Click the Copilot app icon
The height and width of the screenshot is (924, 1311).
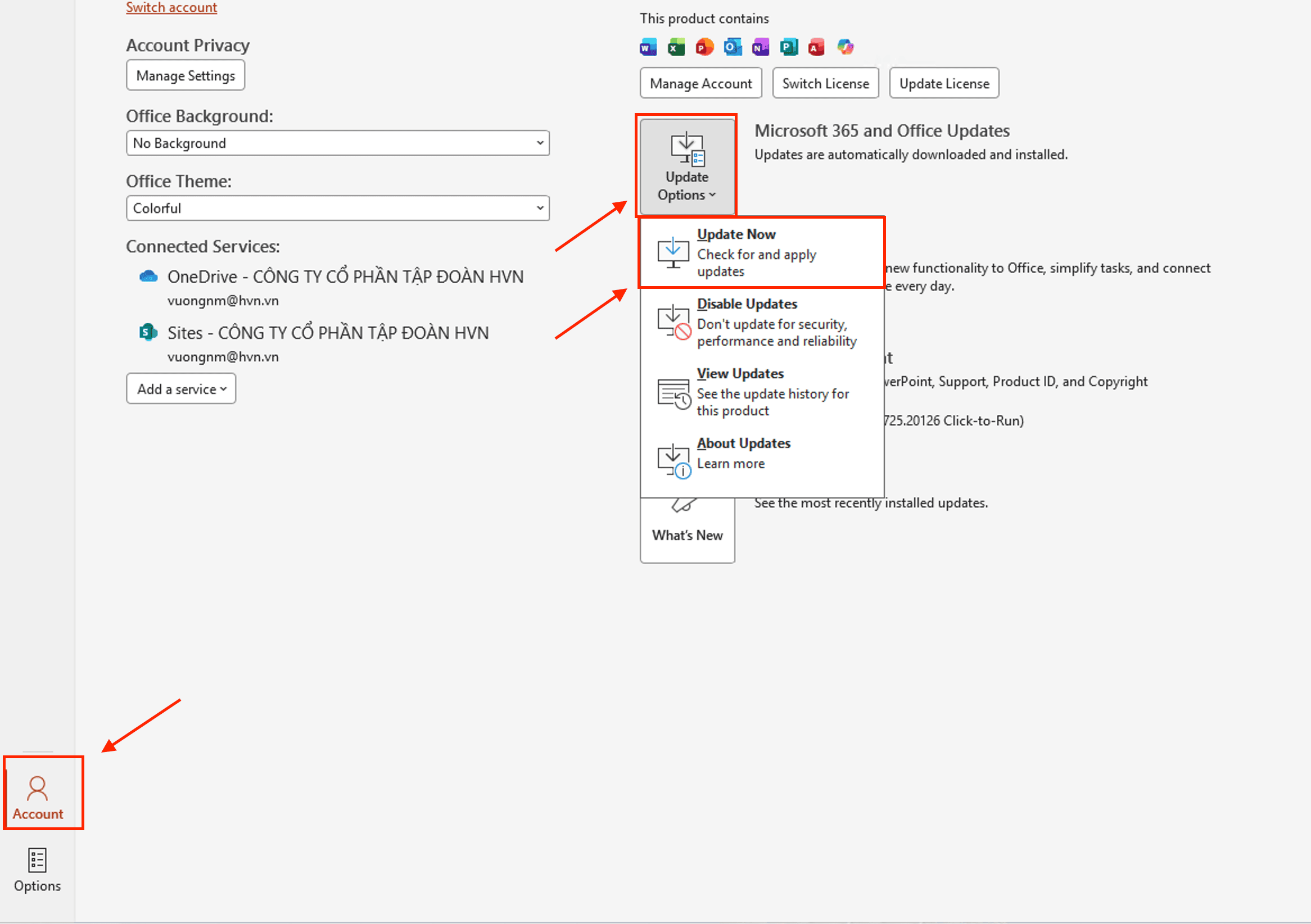[845, 47]
